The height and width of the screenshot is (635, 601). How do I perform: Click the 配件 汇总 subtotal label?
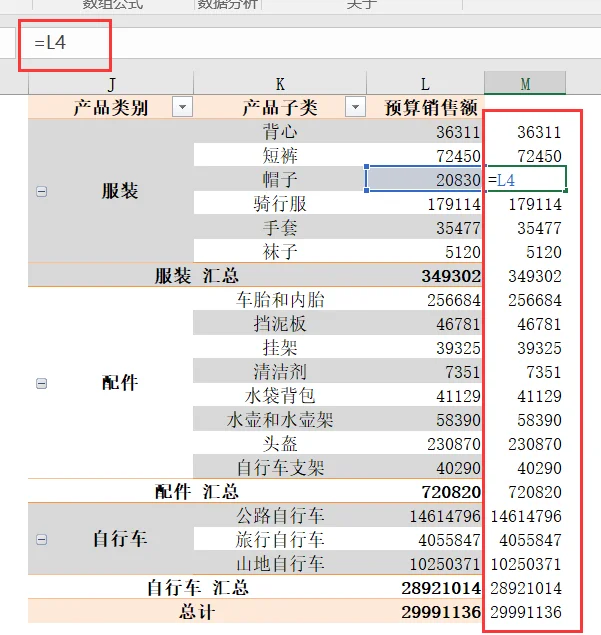[197, 492]
